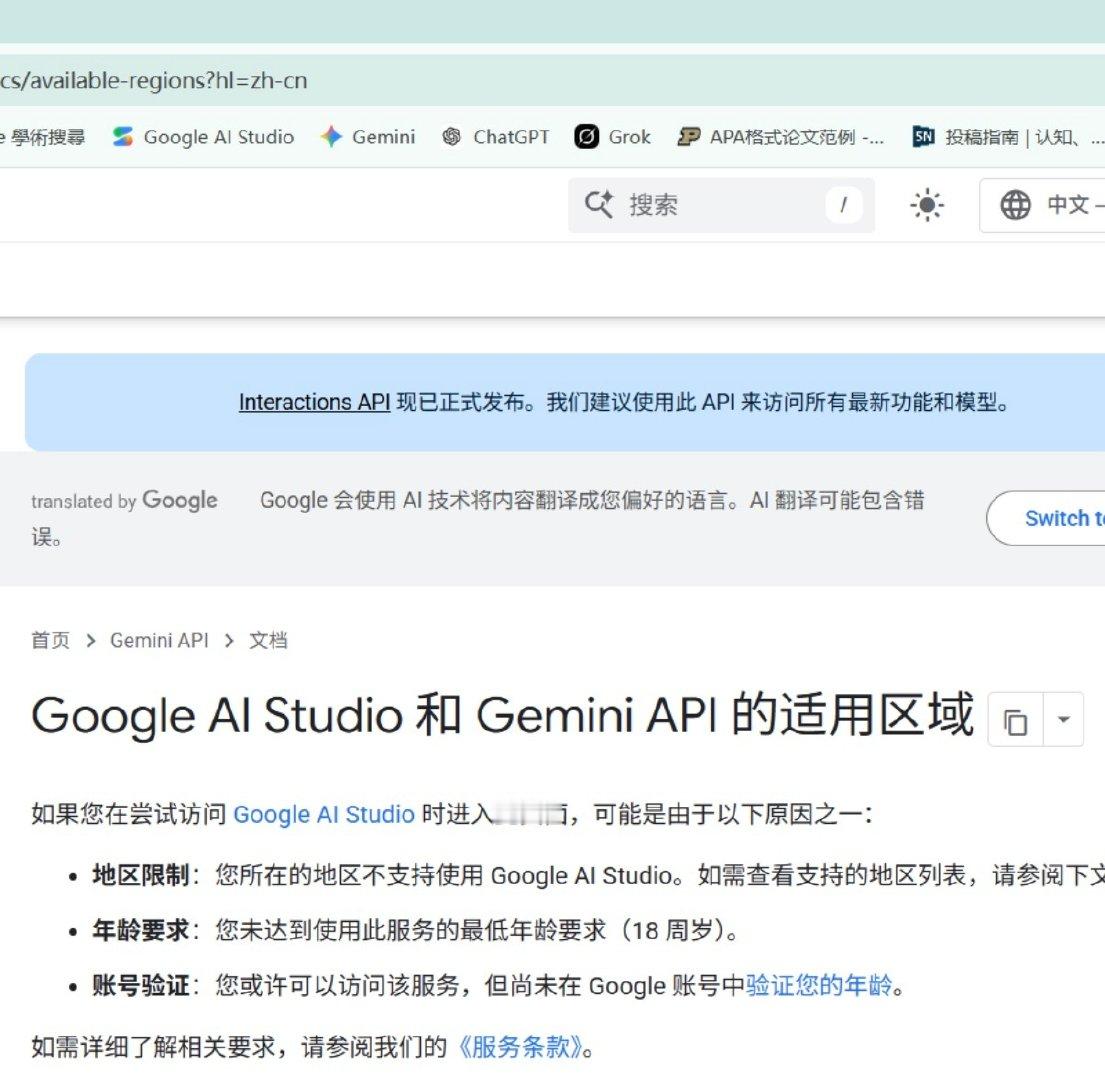Viewport: 1105px width, 1080px height.
Task: Go to 文档 breadcrumb
Action: tap(268, 640)
